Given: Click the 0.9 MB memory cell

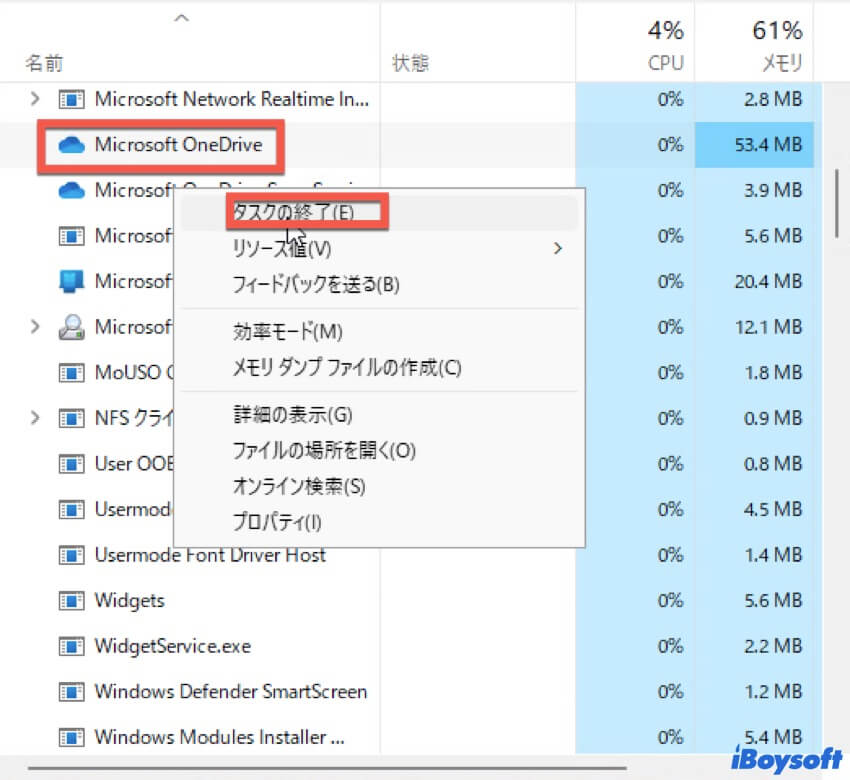Looking at the screenshot, I should pos(754,418).
